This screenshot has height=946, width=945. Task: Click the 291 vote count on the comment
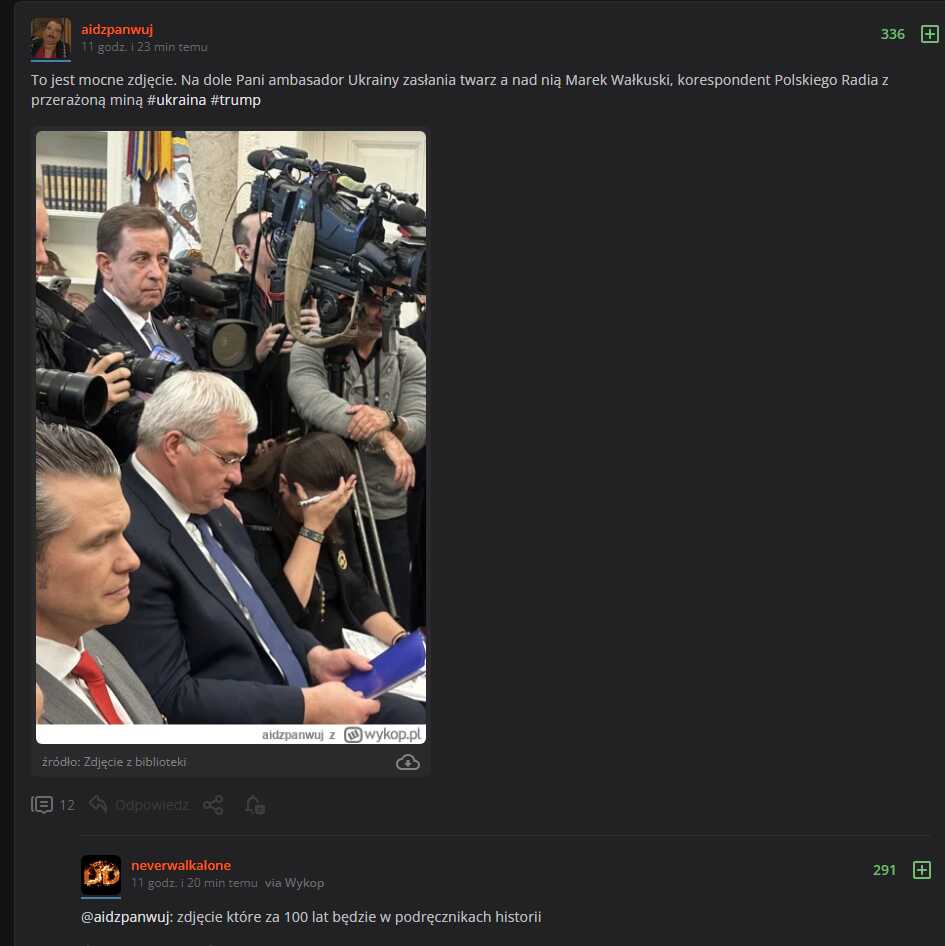pos(884,871)
